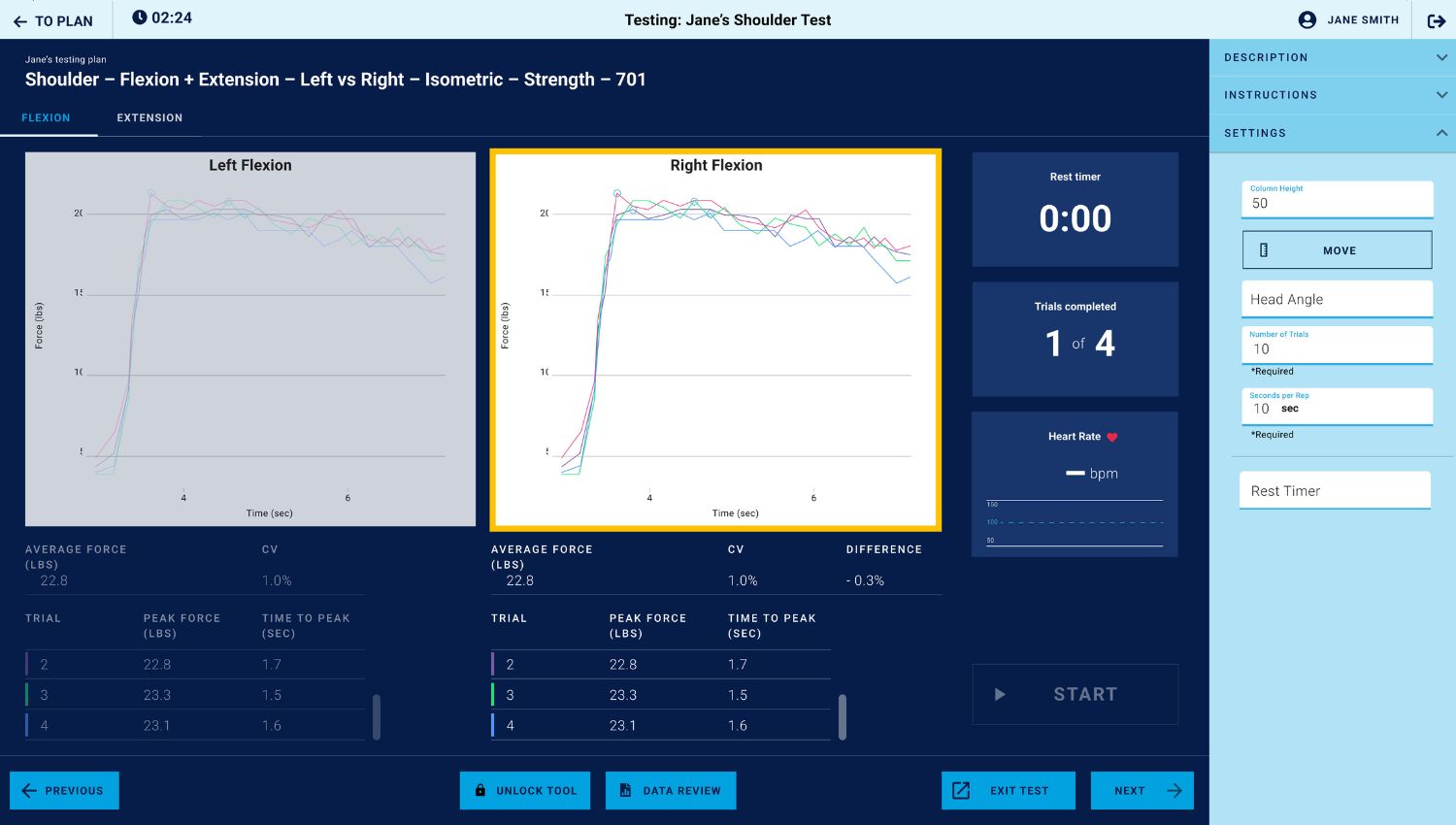Click Jane Smith's user profile icon
The height and width of the screenshot is (825, 1456).
pyautogui.click(x=1307, y=20)
